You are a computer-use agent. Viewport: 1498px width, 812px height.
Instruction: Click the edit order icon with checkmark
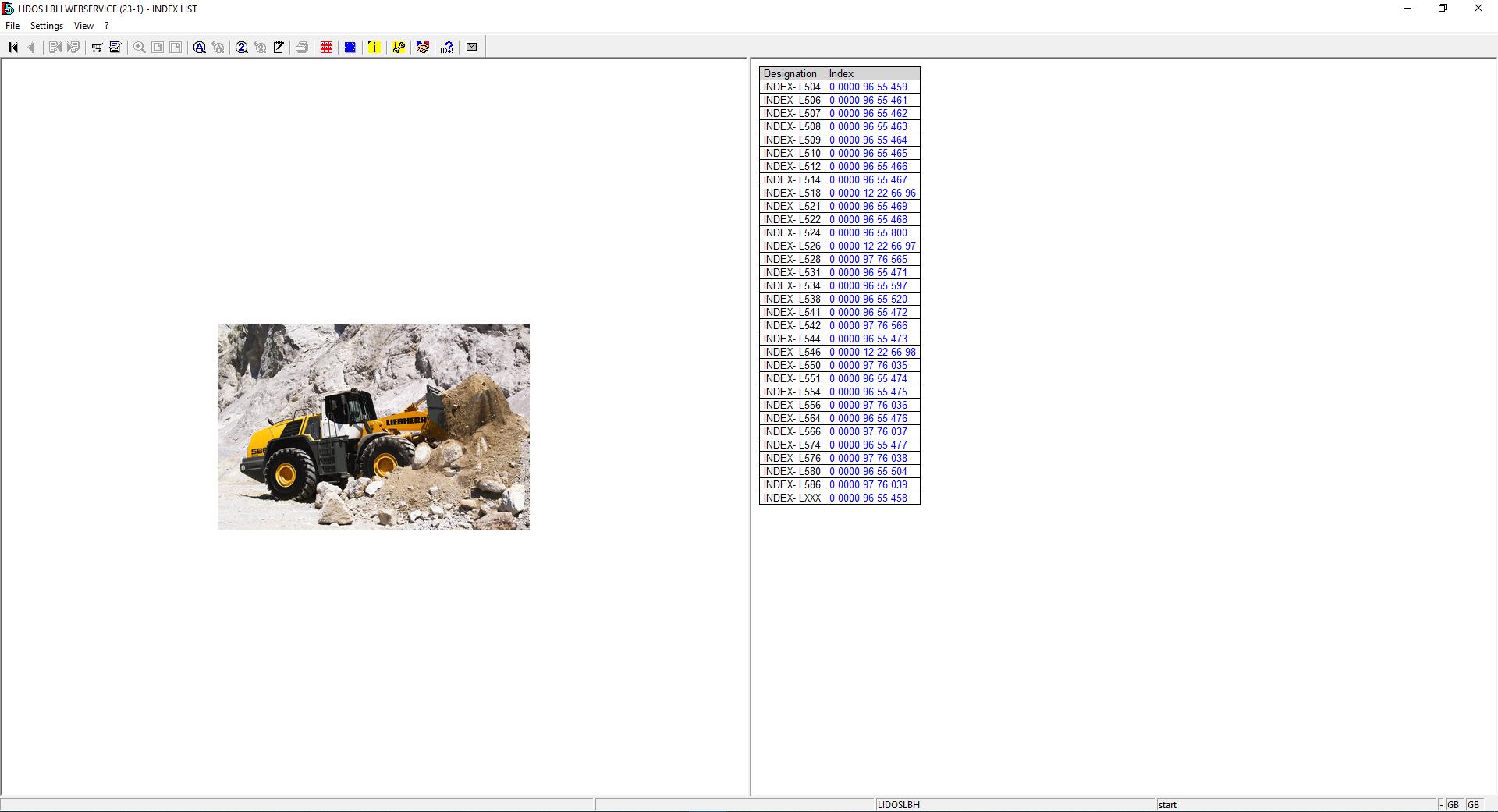[115, 47]
